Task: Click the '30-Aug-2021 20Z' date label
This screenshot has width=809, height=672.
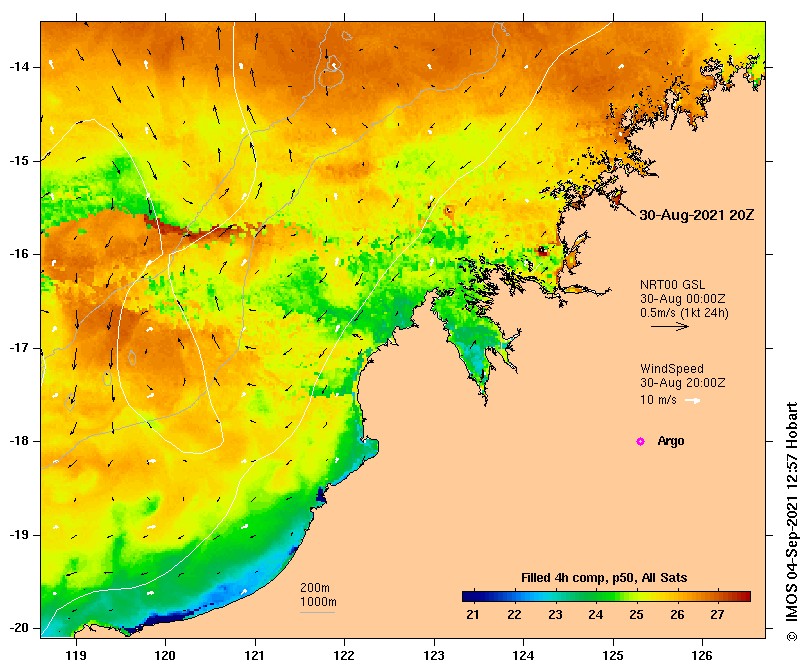Action: coord(697,215)
